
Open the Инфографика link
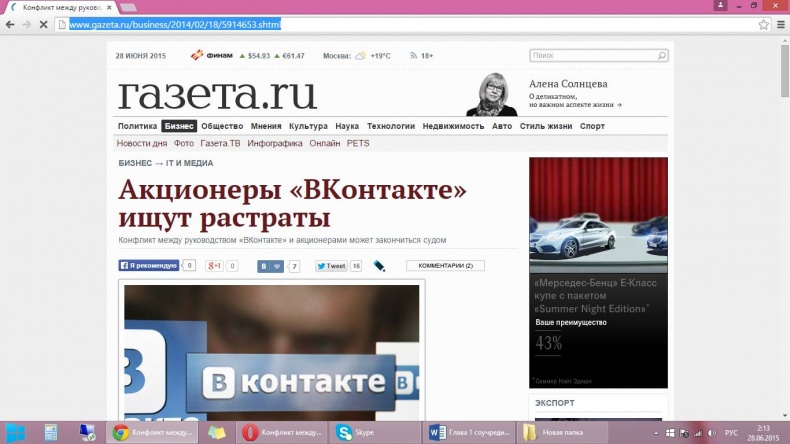[275, 143]
